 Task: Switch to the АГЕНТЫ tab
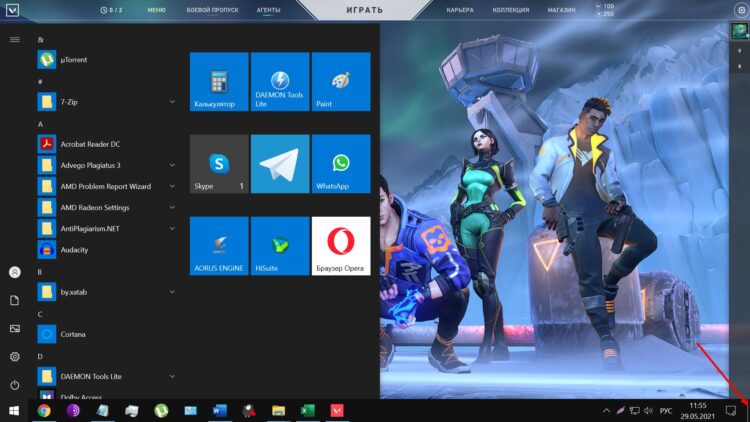point(267,9)
